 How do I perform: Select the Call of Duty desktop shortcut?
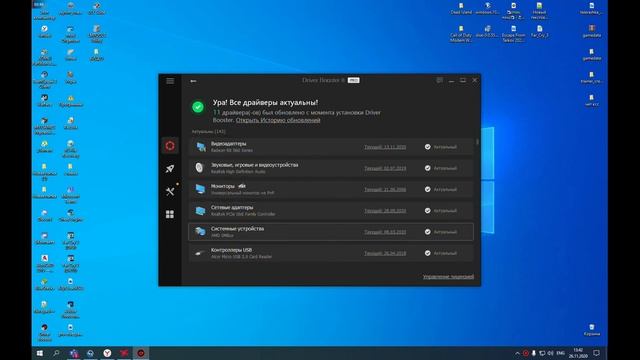coord(461,34)
